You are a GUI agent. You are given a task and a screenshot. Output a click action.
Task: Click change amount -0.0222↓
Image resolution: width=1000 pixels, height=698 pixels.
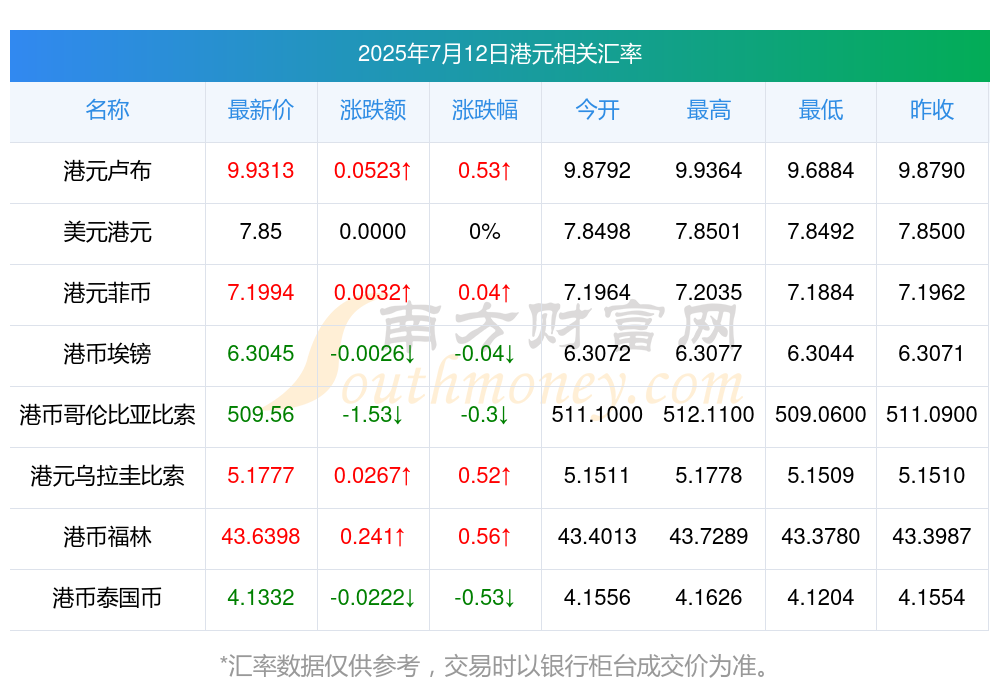(x=372, y=598)
